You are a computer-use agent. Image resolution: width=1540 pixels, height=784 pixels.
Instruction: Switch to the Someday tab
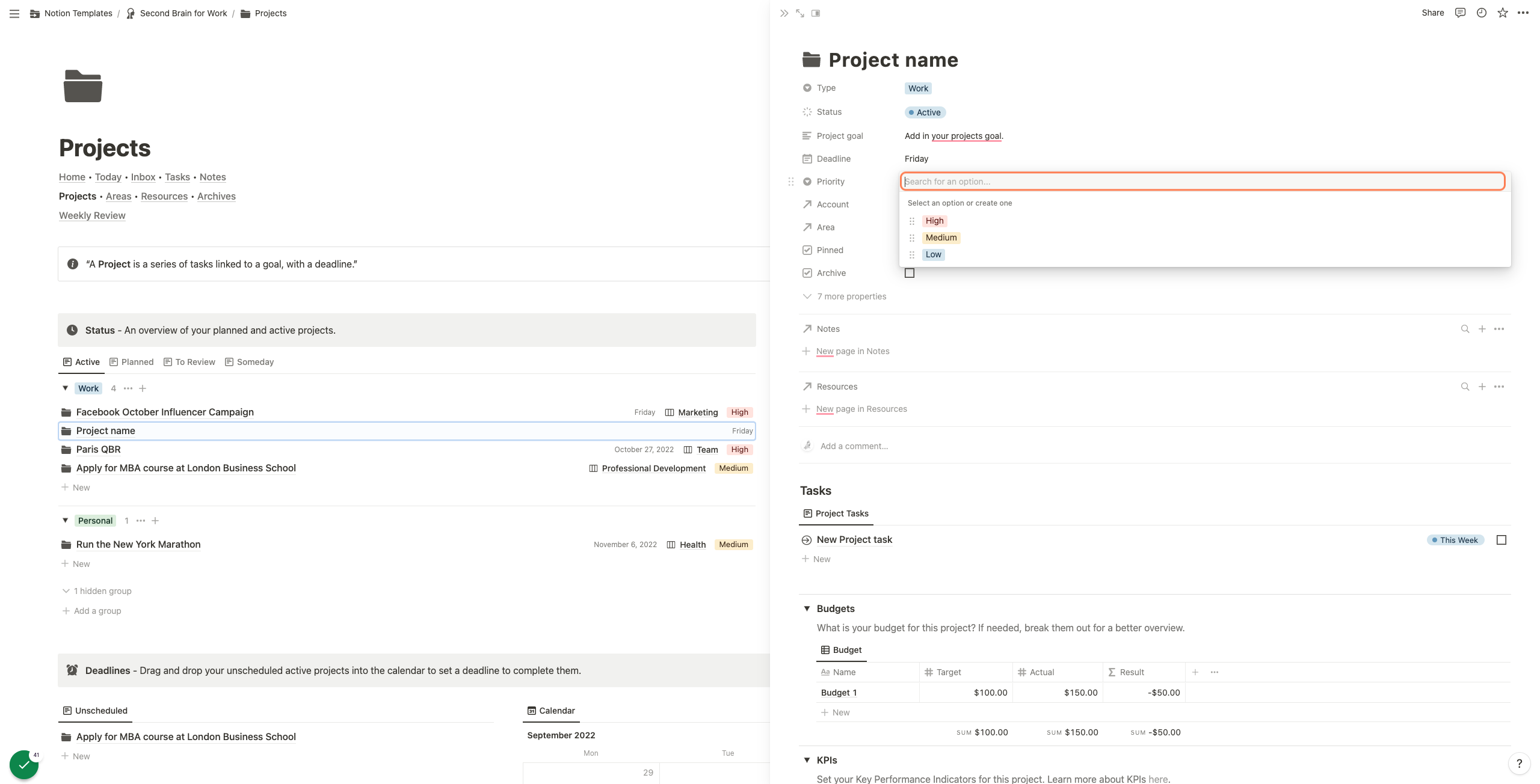(x=249, y=362)
